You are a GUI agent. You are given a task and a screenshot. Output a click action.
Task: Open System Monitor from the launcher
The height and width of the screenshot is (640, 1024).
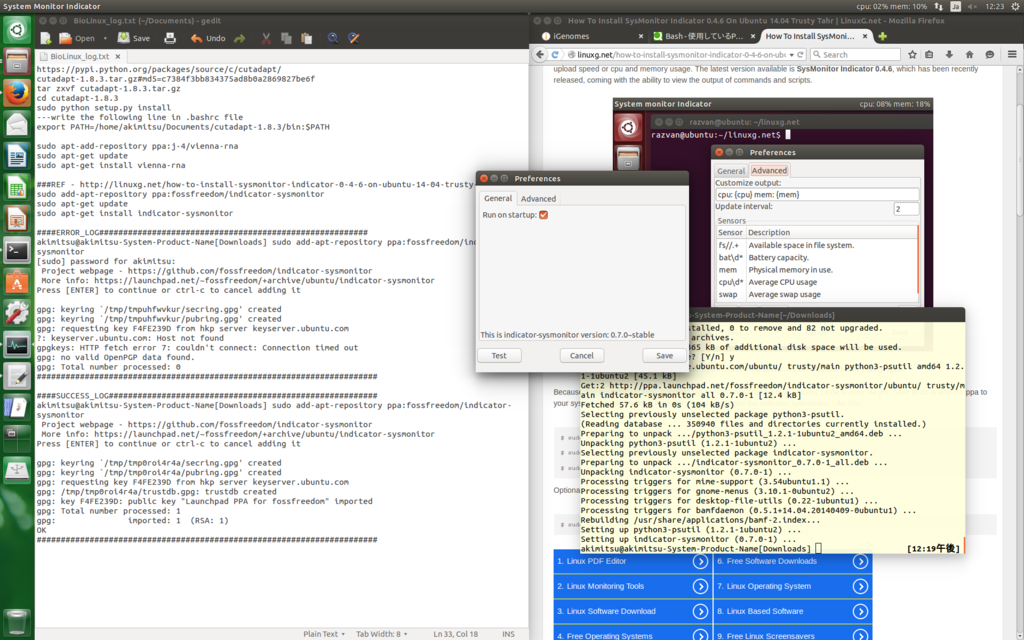click(x=17, y=345)
